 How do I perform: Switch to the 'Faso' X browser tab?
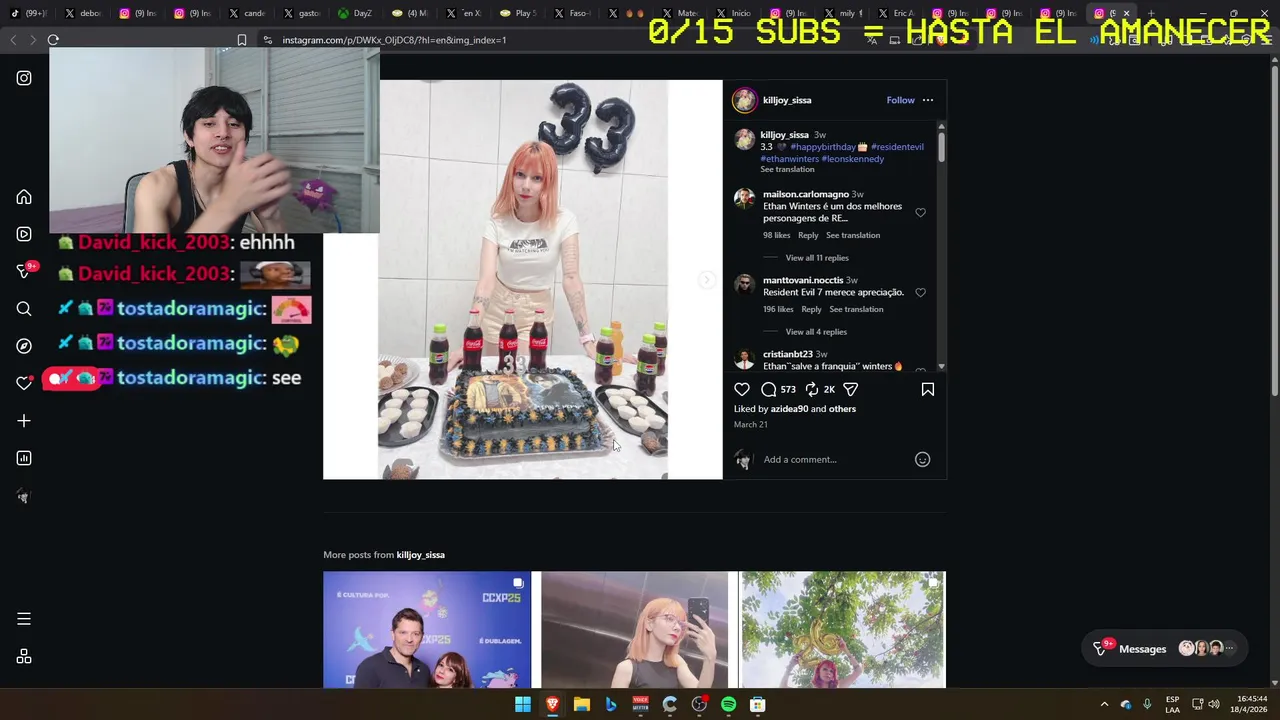click(x=573, y=13)
